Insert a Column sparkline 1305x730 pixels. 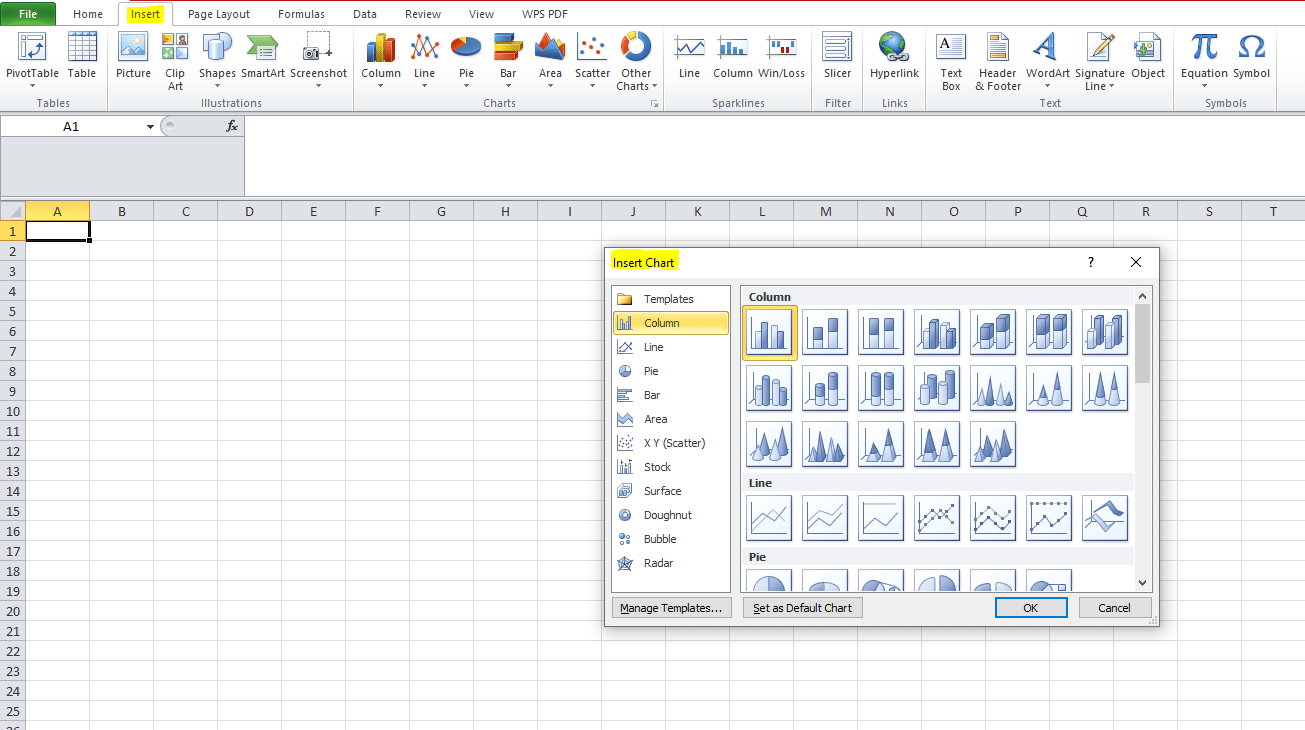point(733,56)
